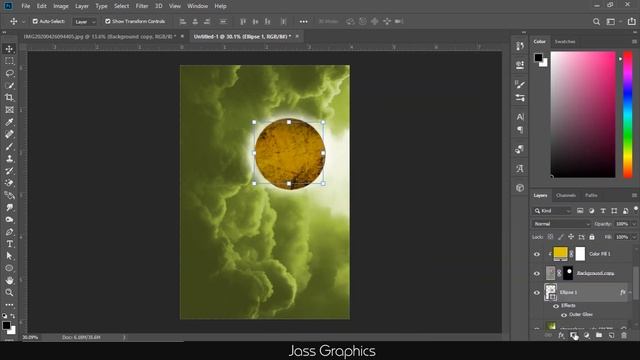Open the Kind filter dropdown

tap(552, 211)
